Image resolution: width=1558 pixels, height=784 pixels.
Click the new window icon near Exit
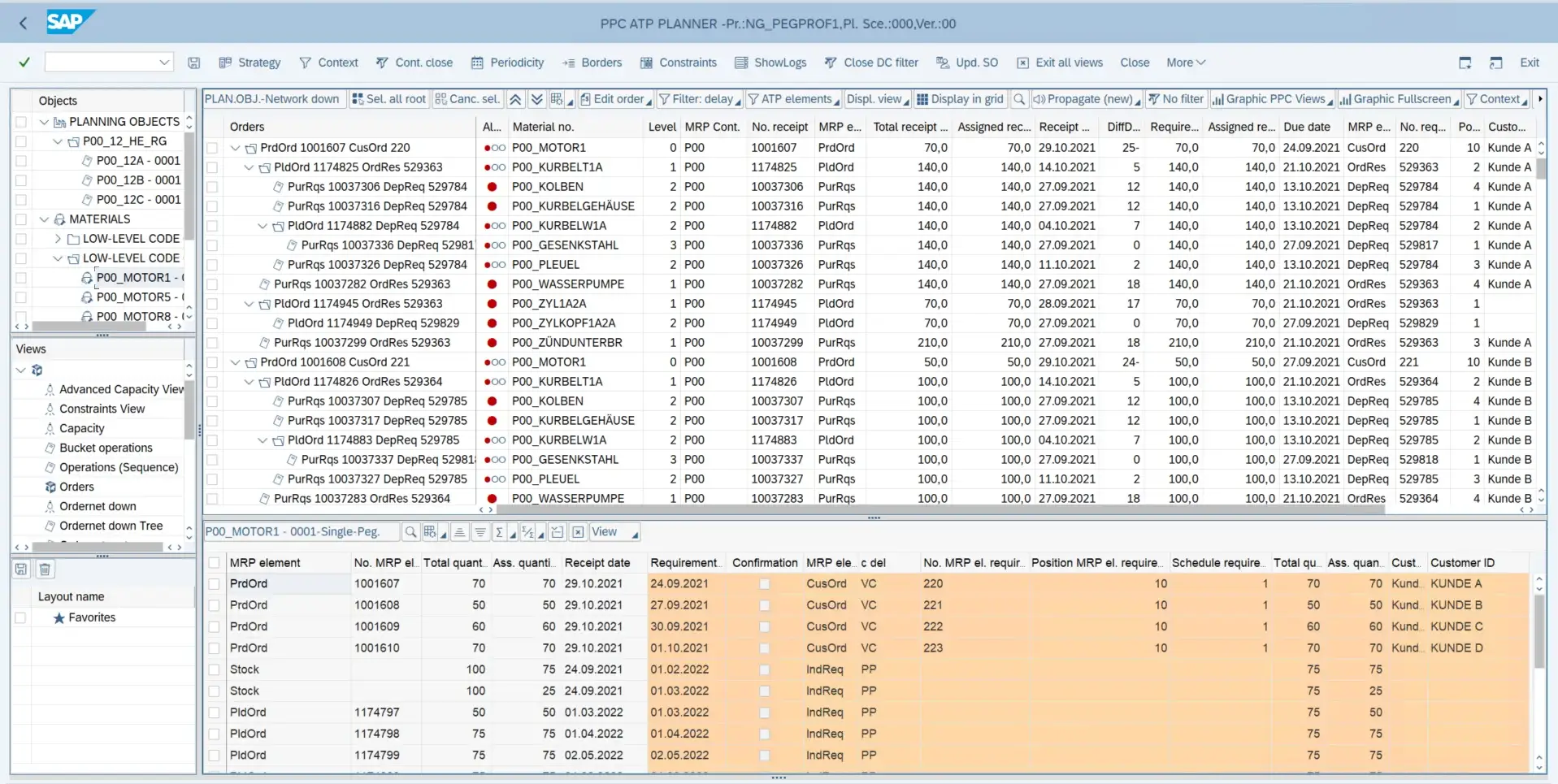(1465, 63)
